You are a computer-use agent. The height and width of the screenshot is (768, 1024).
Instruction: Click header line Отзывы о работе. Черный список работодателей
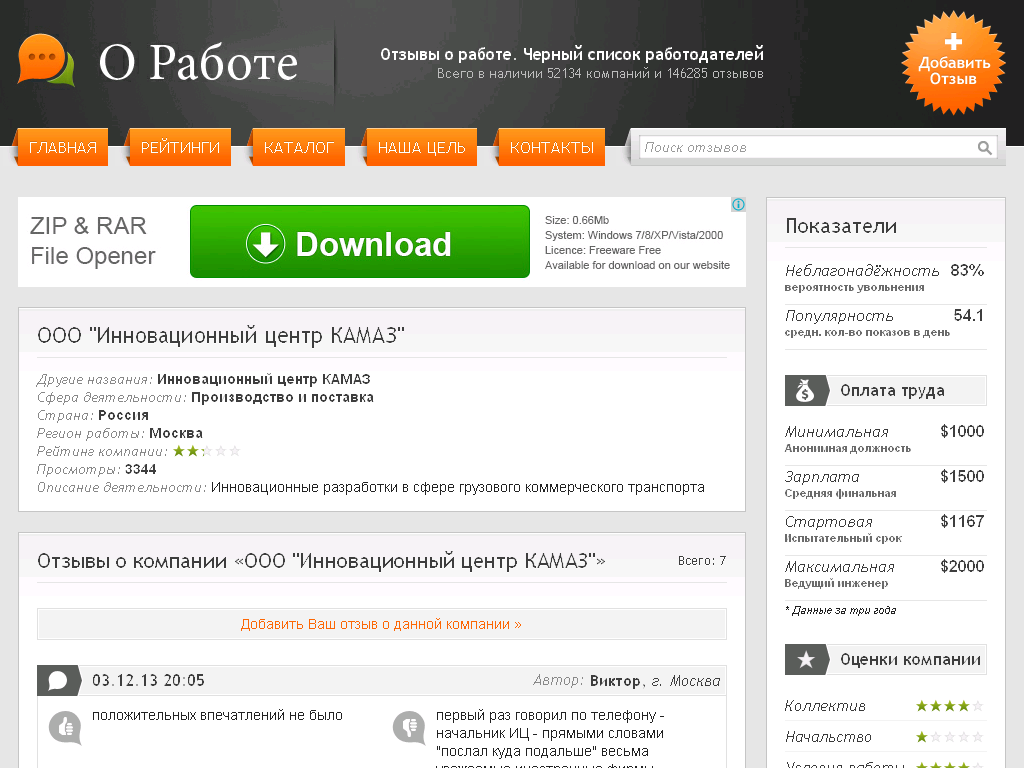point(572,54)
